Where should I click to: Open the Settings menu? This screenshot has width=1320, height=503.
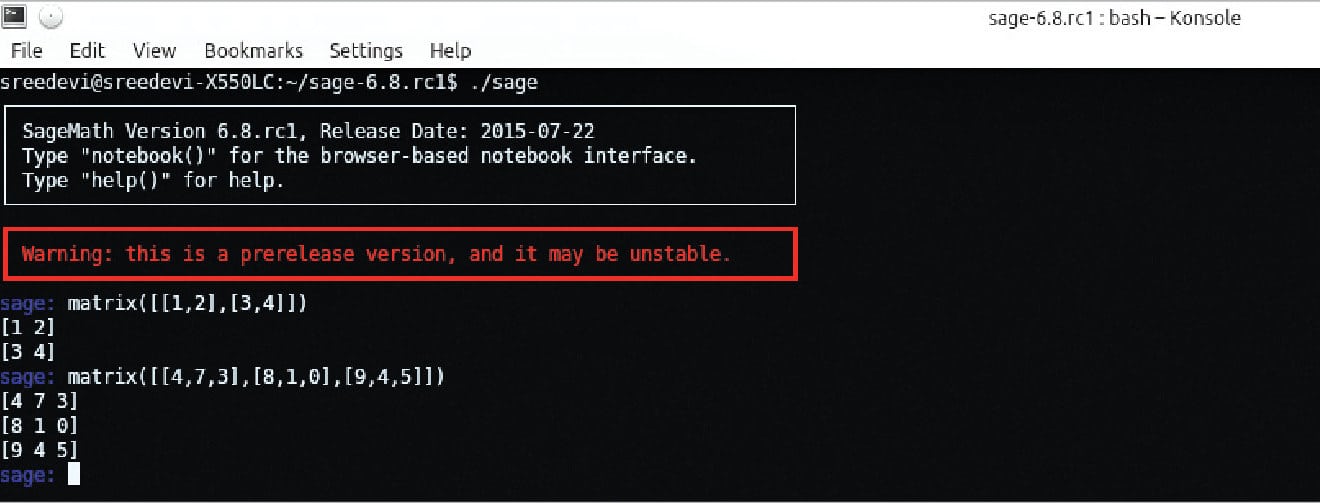click(366, 51)
